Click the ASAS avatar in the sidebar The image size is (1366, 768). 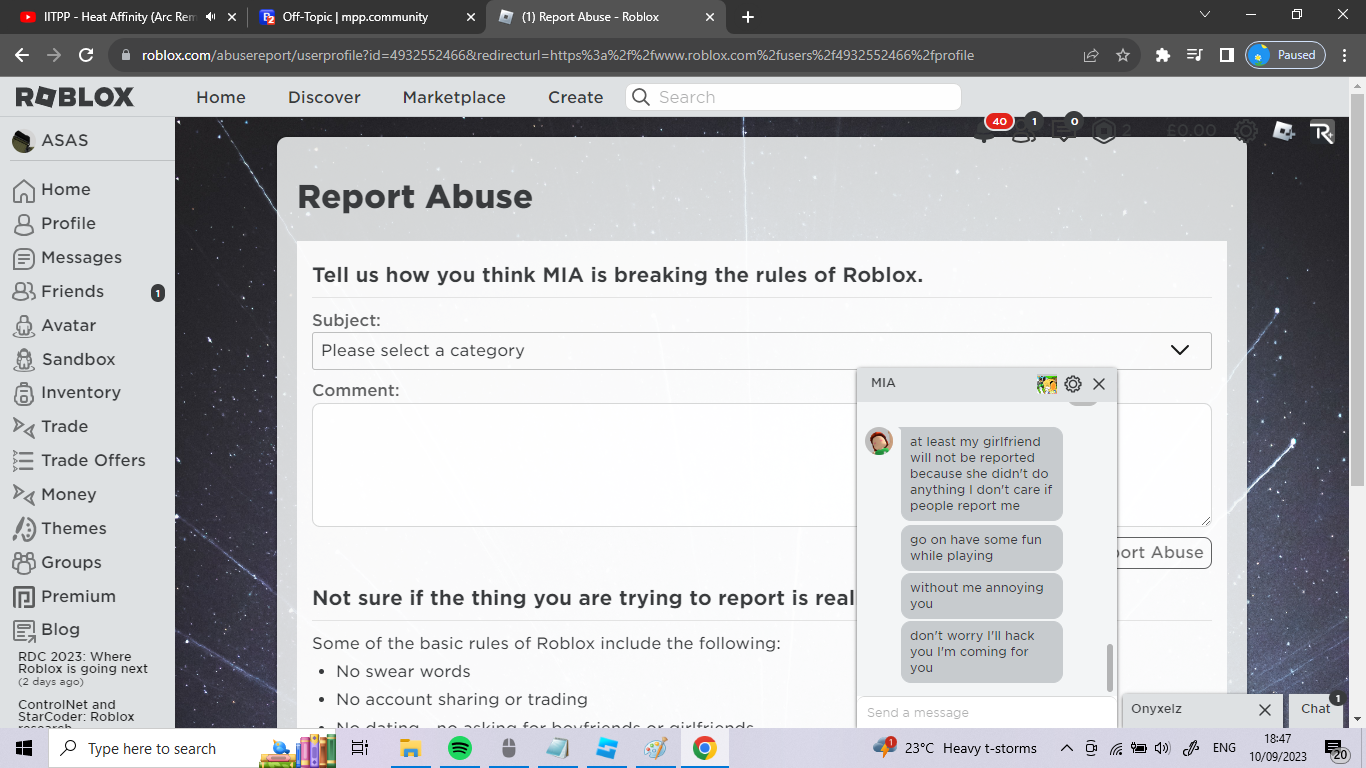point(23,141)
